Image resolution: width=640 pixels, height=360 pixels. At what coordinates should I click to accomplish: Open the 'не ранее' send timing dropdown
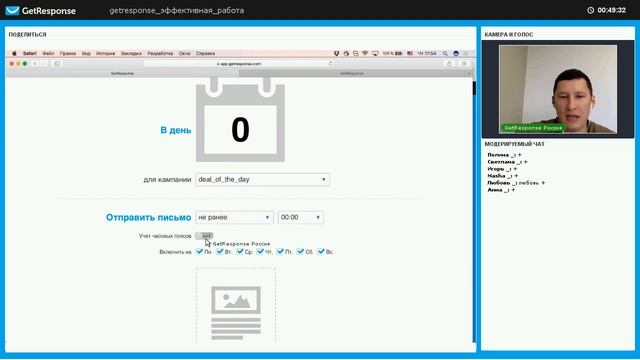click(x=234, y=218)
